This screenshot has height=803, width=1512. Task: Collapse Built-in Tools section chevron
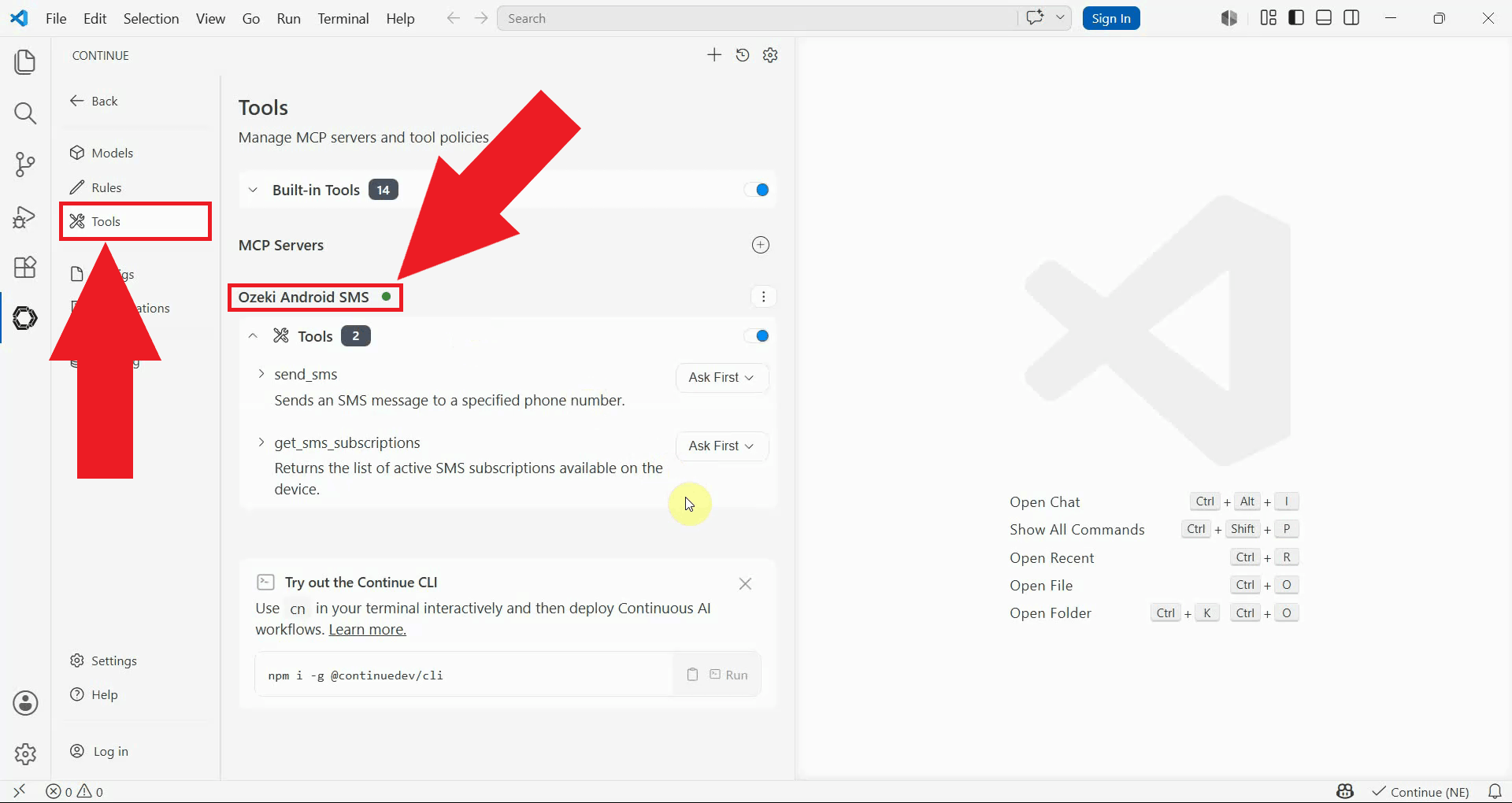(253, 190)
